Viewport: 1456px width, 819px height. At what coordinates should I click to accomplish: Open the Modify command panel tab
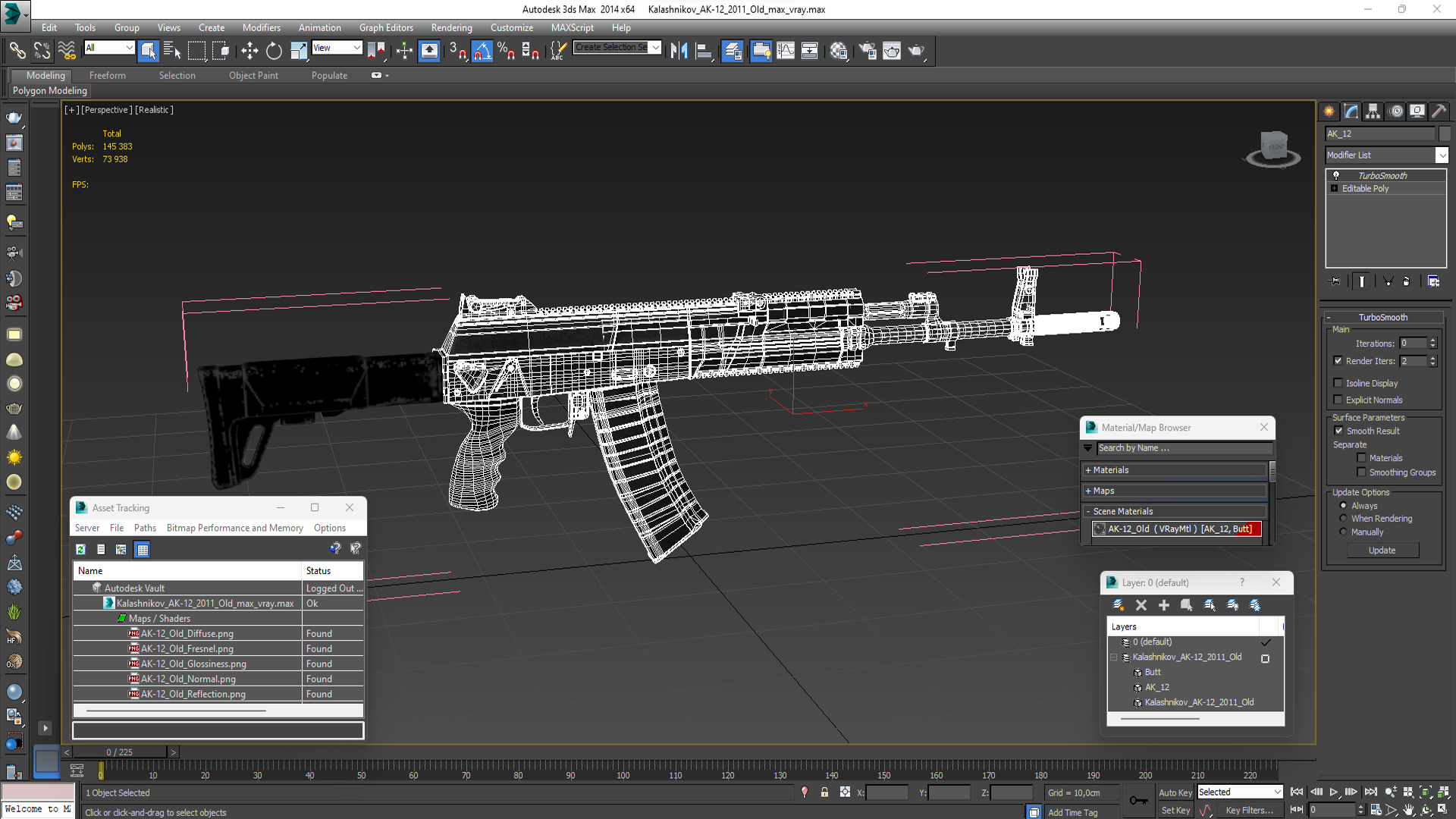pos(1351,111)
